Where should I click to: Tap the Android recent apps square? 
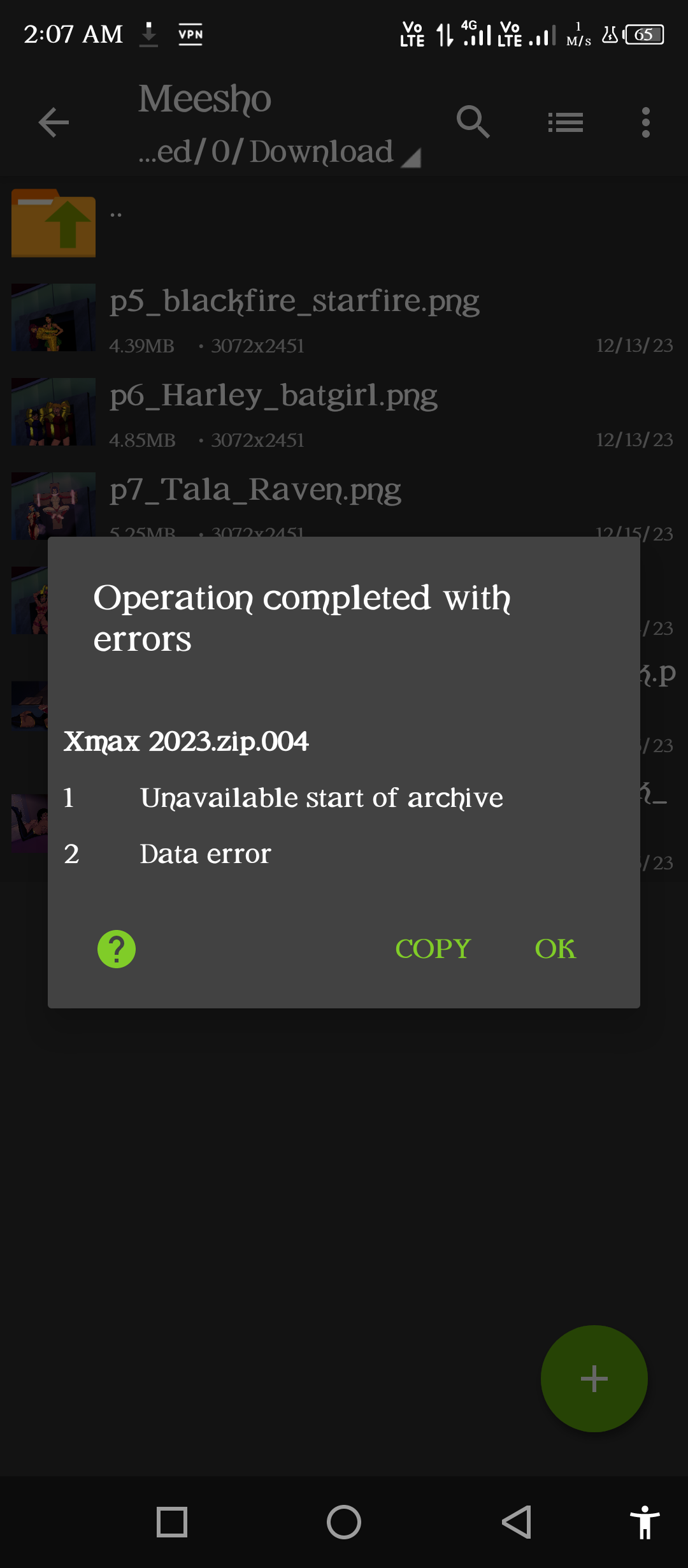pyautogui.click(x=172, y=1522)
